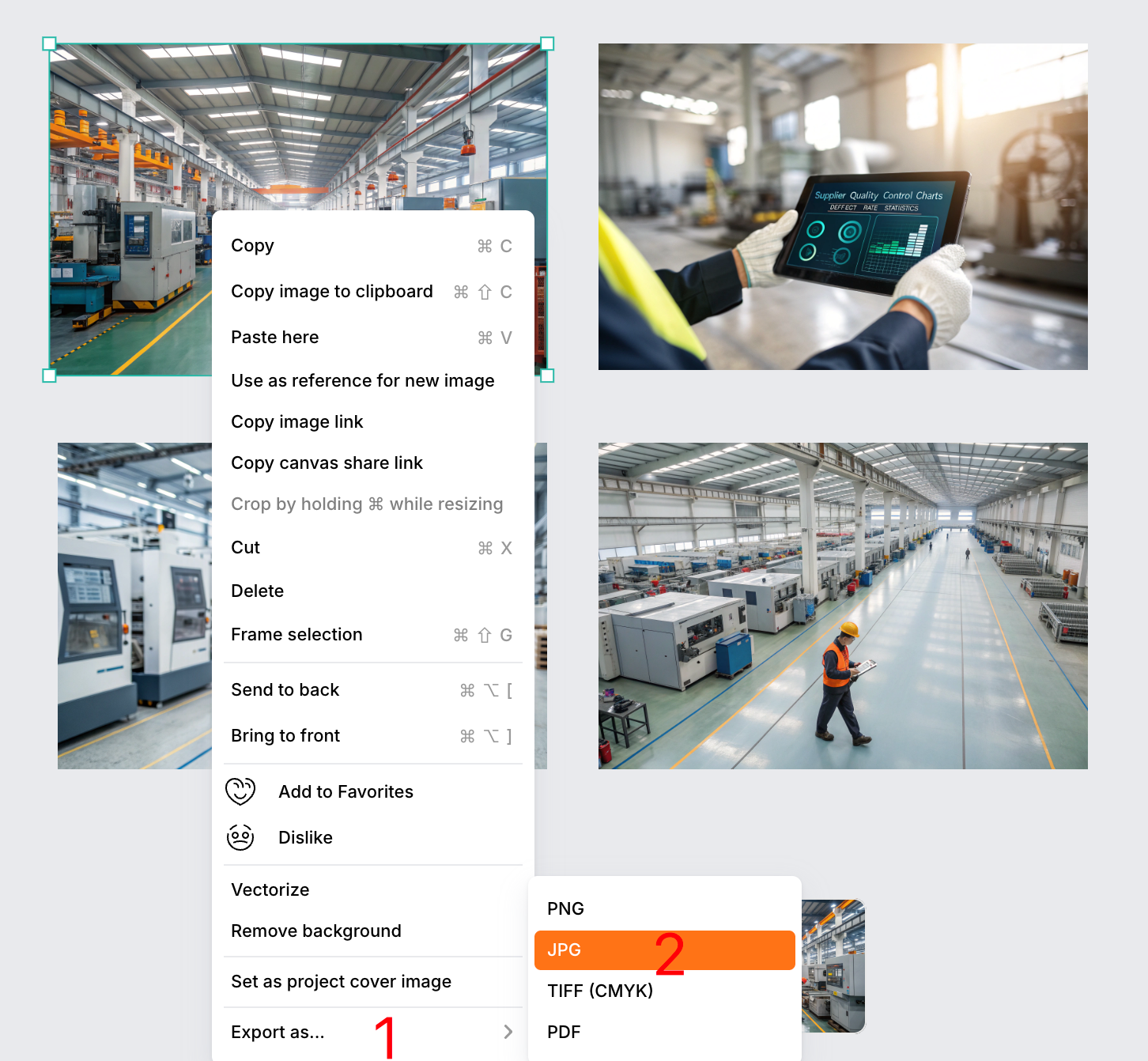1148x1061 pixels.
Task: Select the worker walking in factory image
Action: click(x=843, y=606)
